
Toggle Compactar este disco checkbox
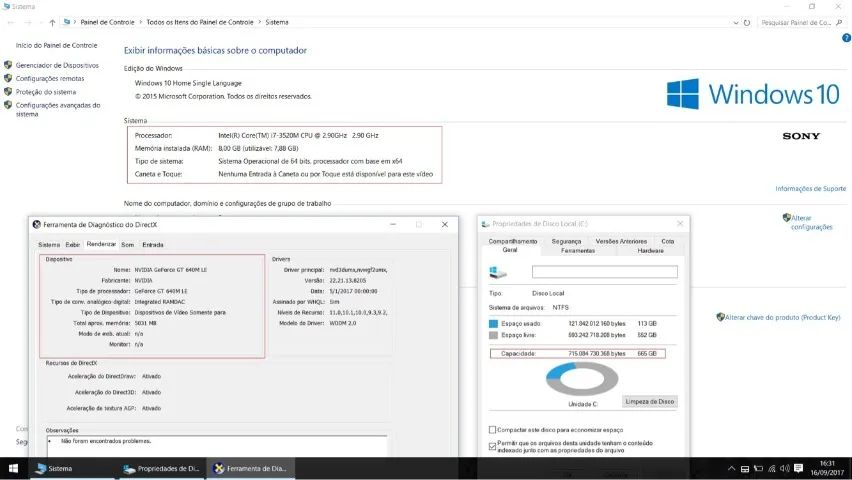tap(492, 429)
